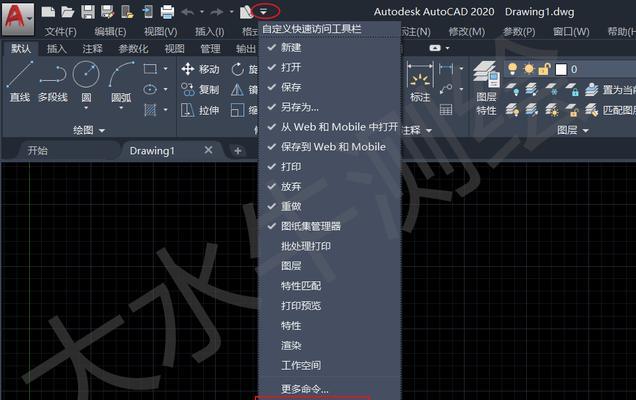Screen dimensions: 636x400
Task: Select the Circle (圆) tool
Action: pyautogui.click(x=86, y=81)
